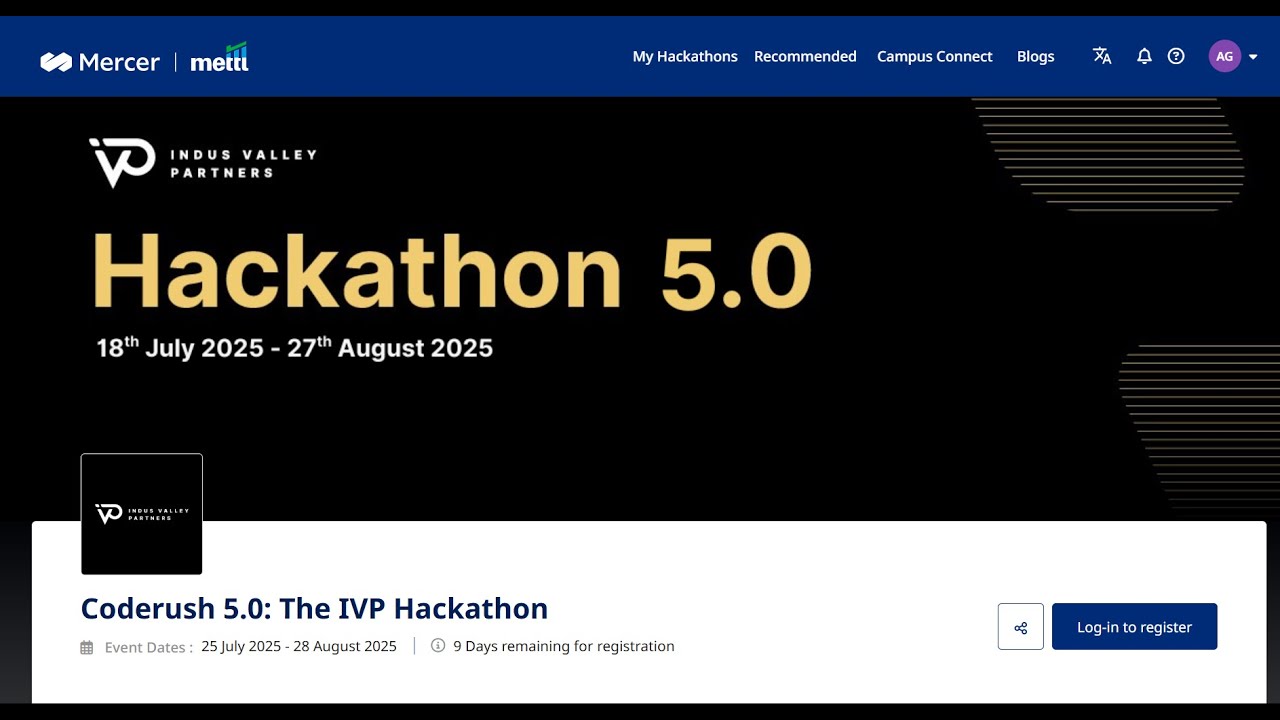Click the Mercer Mettl logo
Screen dimensions: 1280x720
[144, 59]
